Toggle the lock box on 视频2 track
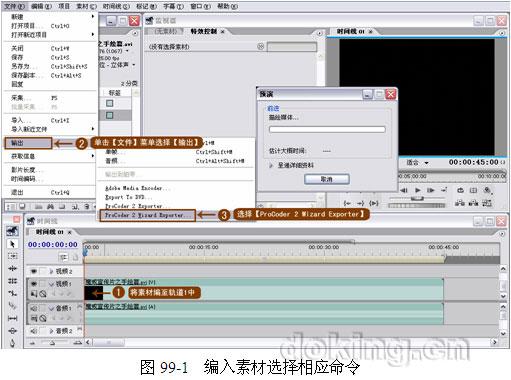 (x=43, y=271)
